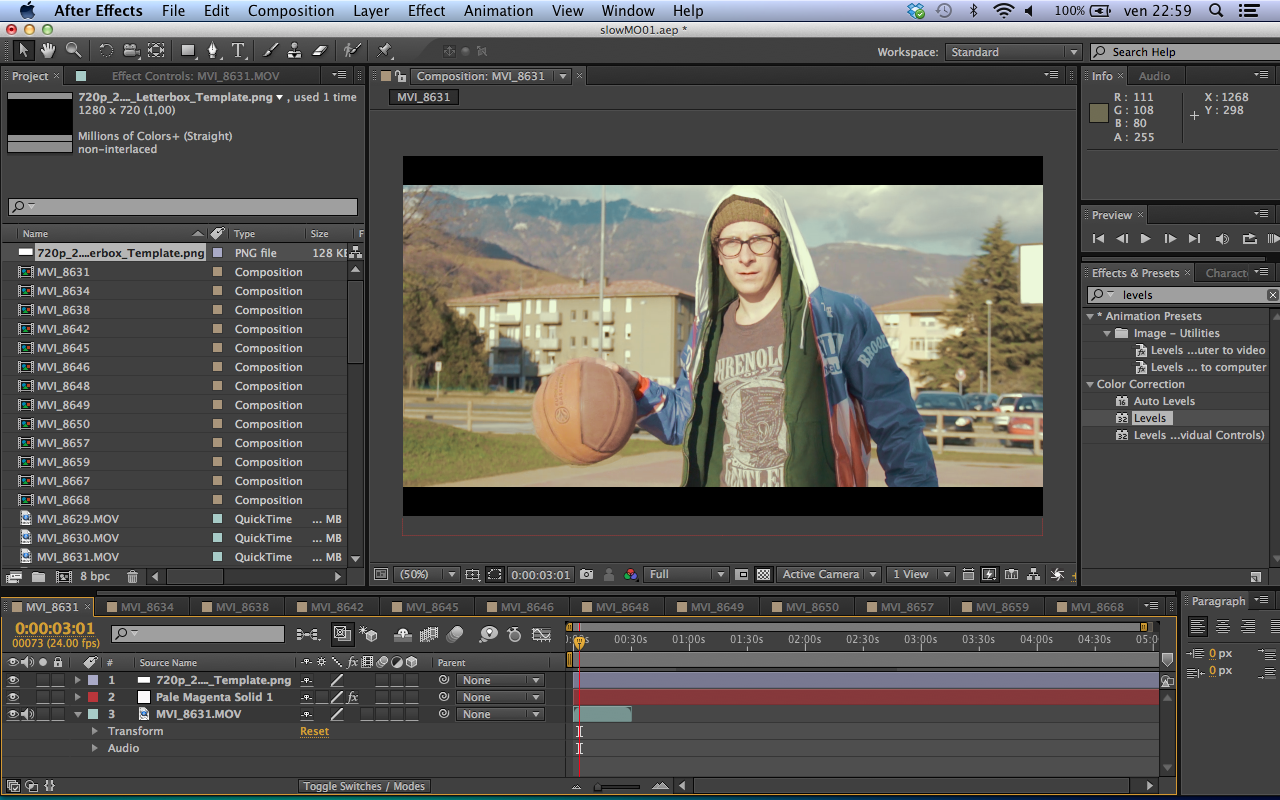Open the Composition menu

pos(291,11)
